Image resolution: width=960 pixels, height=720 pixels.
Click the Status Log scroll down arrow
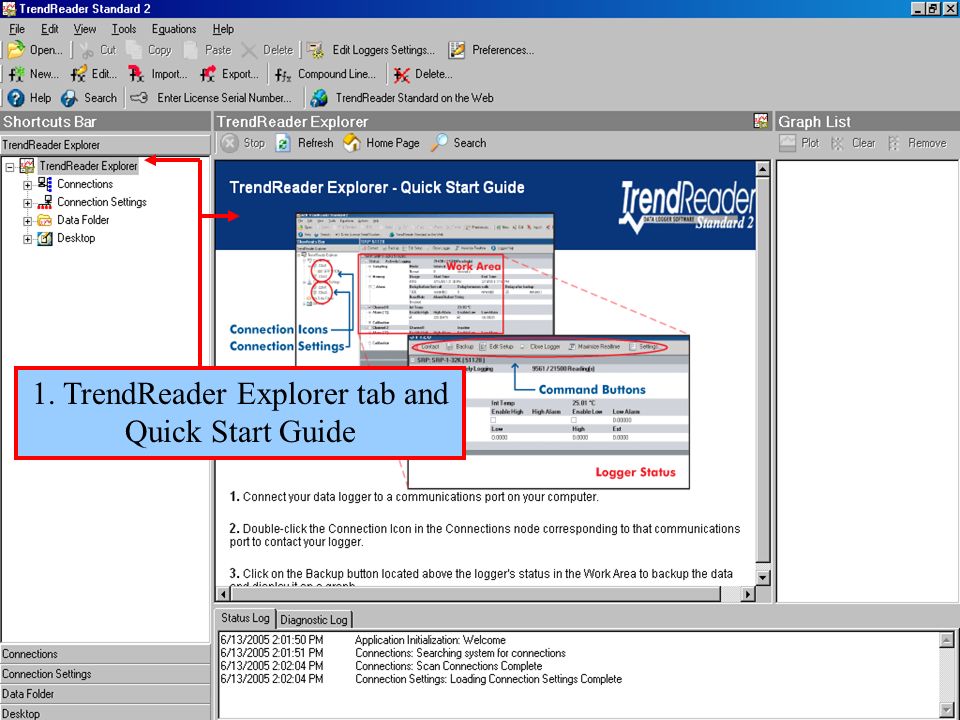[x=947, y=711]
